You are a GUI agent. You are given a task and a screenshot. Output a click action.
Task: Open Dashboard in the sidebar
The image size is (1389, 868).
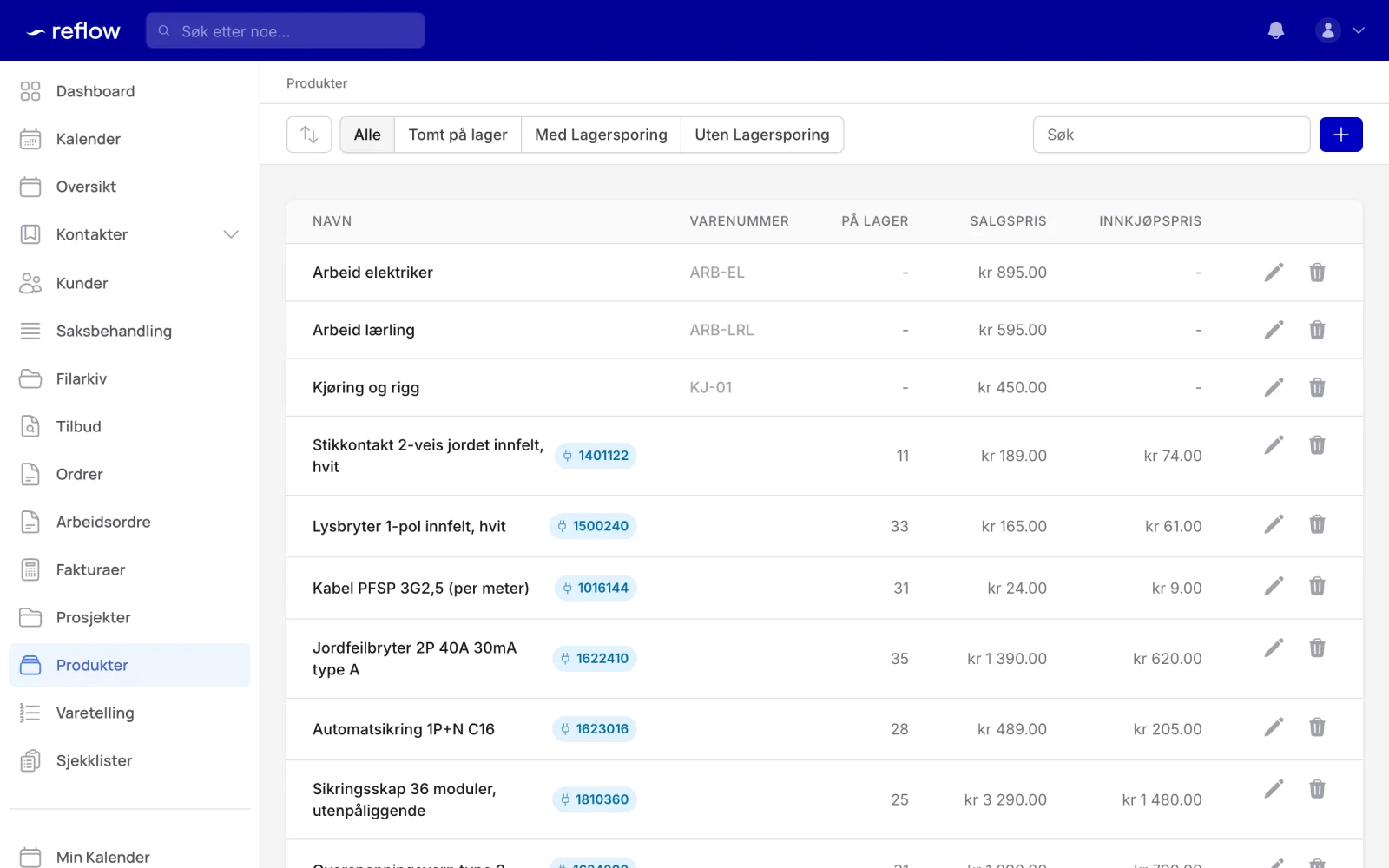coord(129,91)
